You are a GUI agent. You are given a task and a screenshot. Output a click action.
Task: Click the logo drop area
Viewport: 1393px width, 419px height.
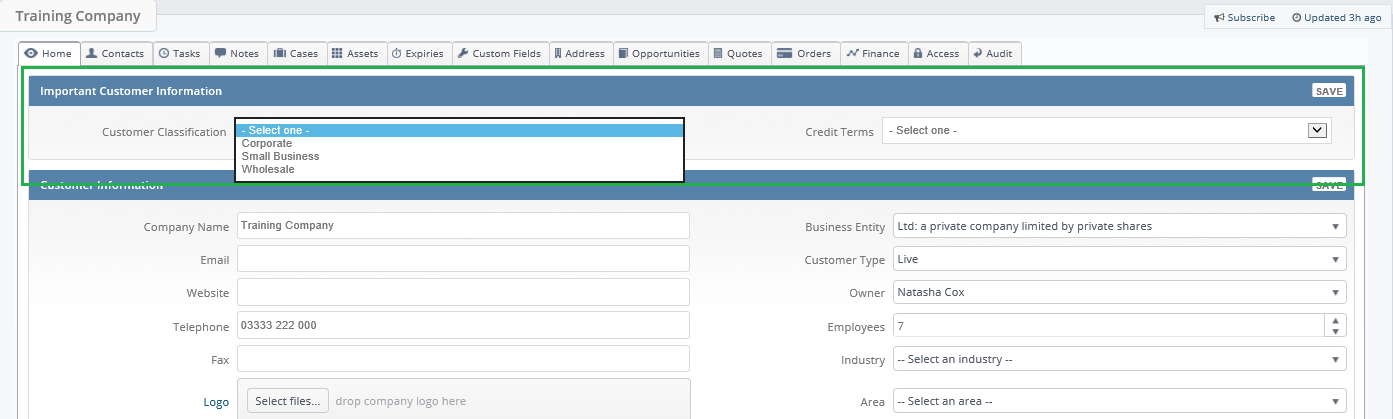(463, 399)
